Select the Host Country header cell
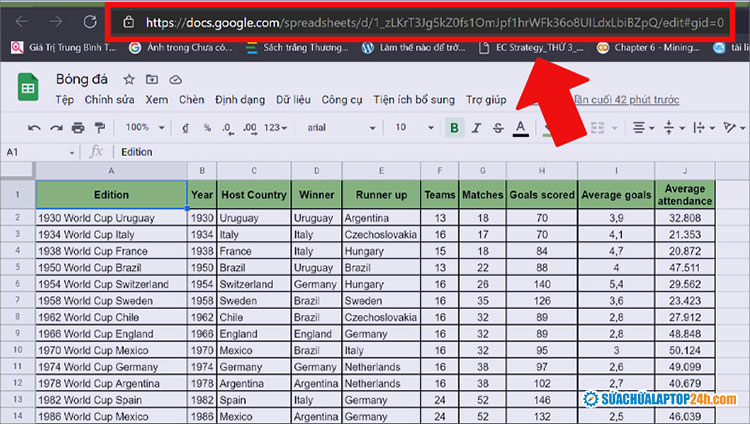Image resolution: width=750 pixels, height=425 pixels. click(254, 195)
